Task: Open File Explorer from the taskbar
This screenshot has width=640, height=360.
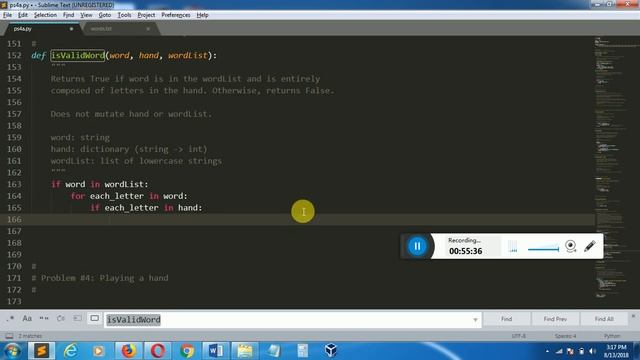Action: (244, 351)
